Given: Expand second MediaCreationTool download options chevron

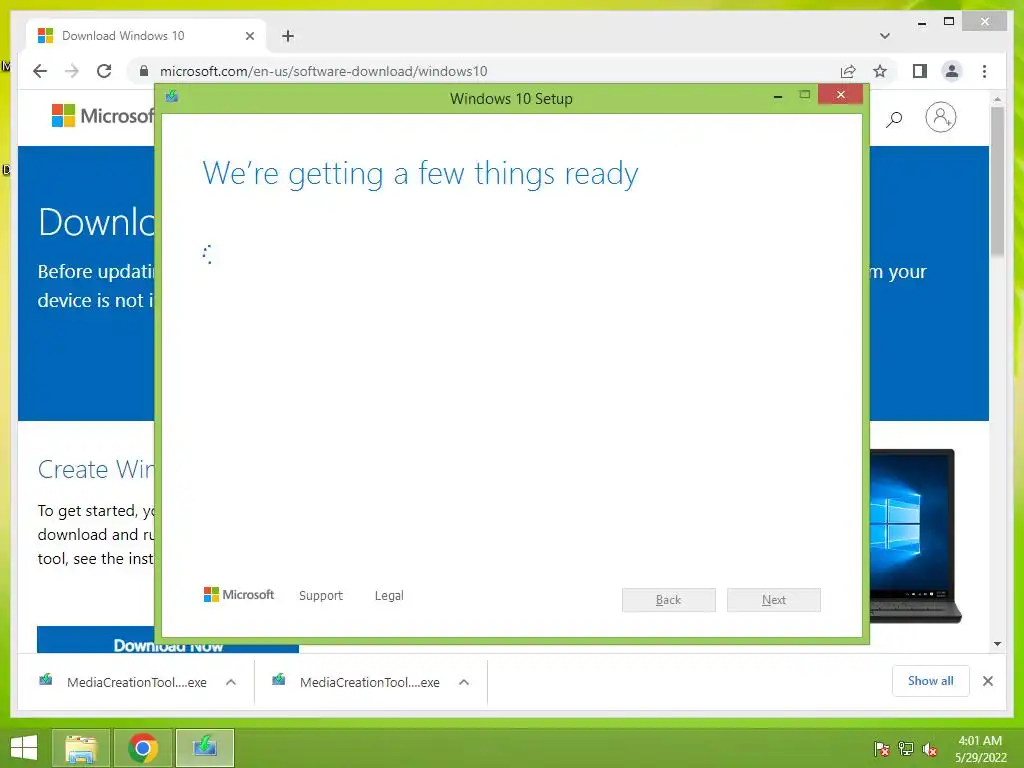Looking at the screenshot, I should pos(464,682).
